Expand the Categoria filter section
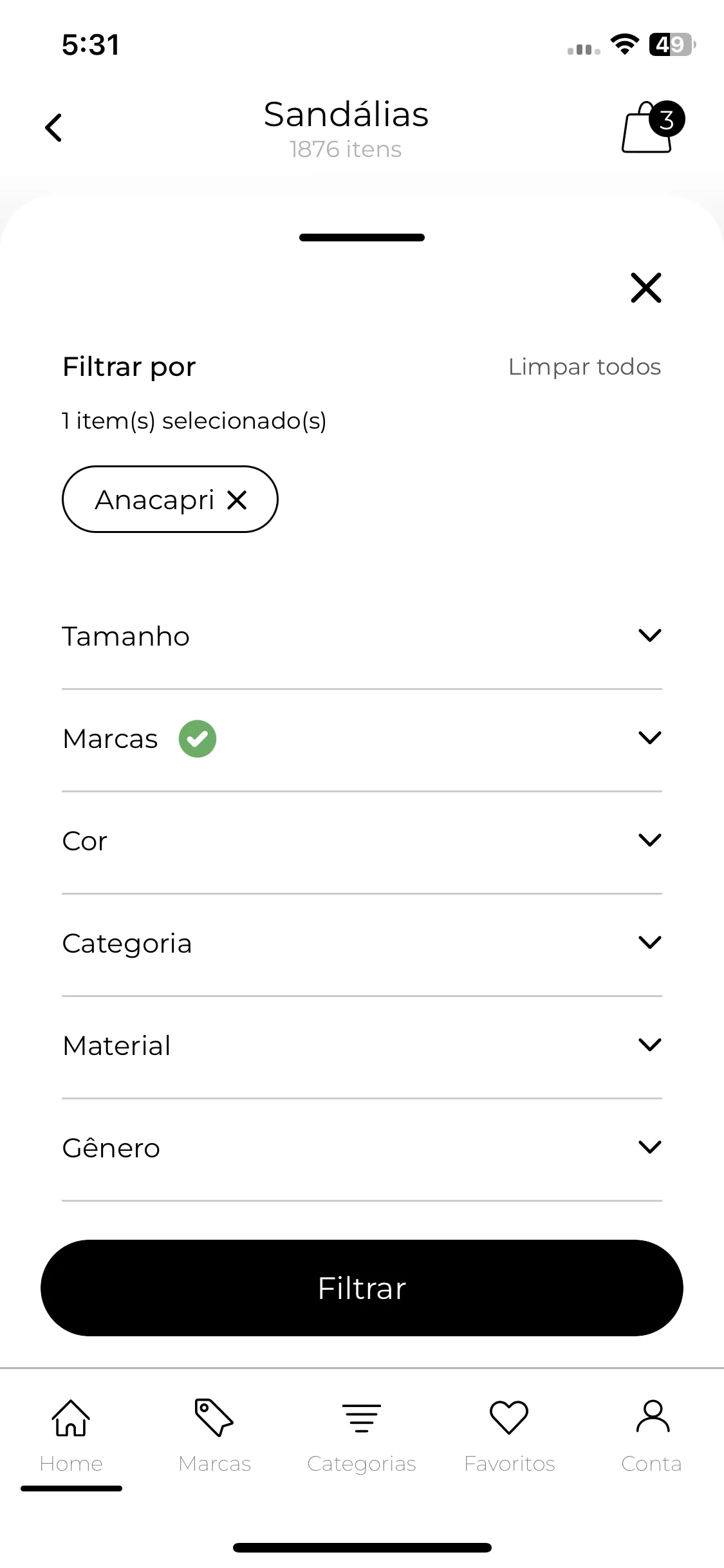 (362, 943)
